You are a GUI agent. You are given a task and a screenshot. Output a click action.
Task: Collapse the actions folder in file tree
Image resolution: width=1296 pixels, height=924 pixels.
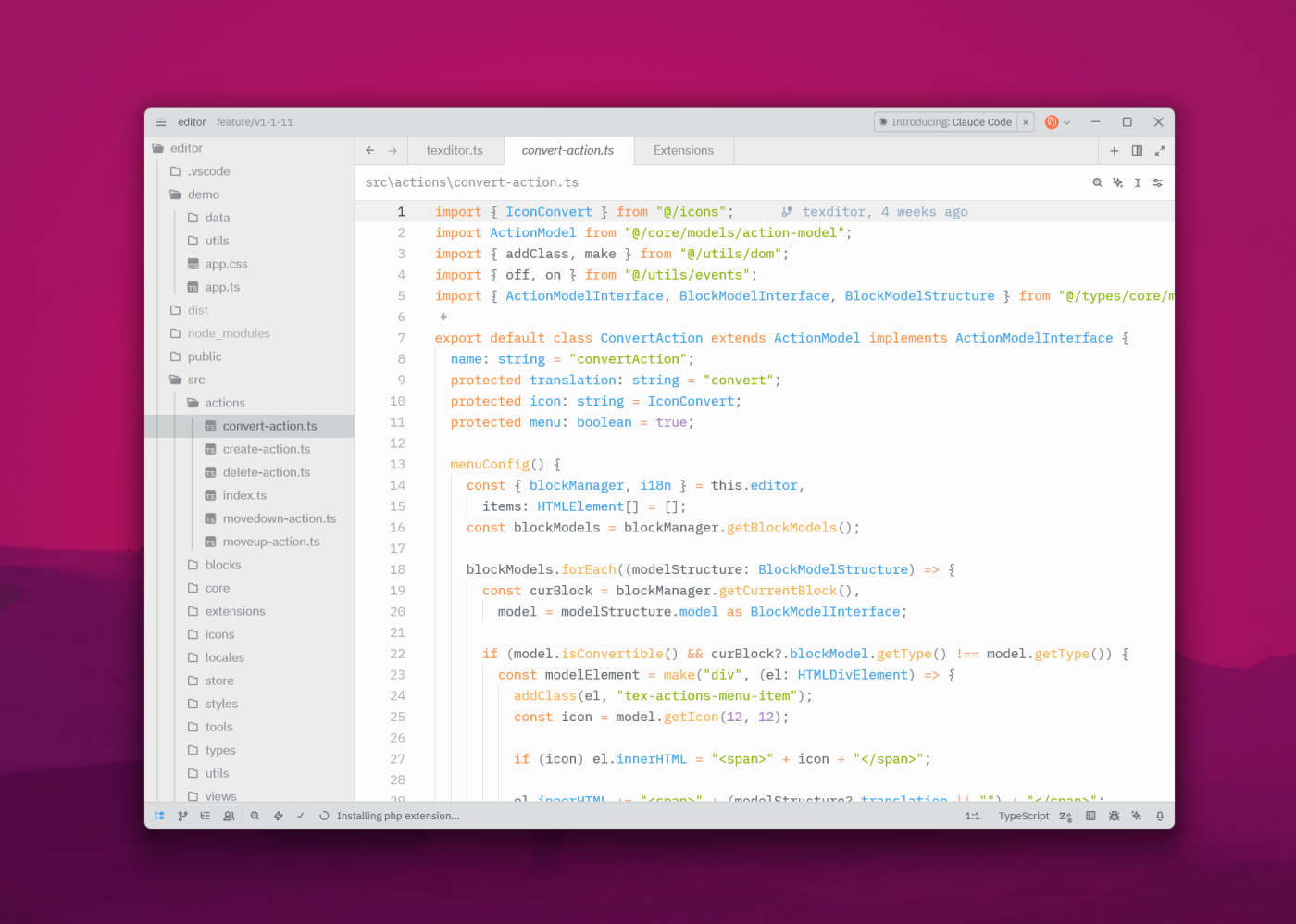tap(225, 403)
